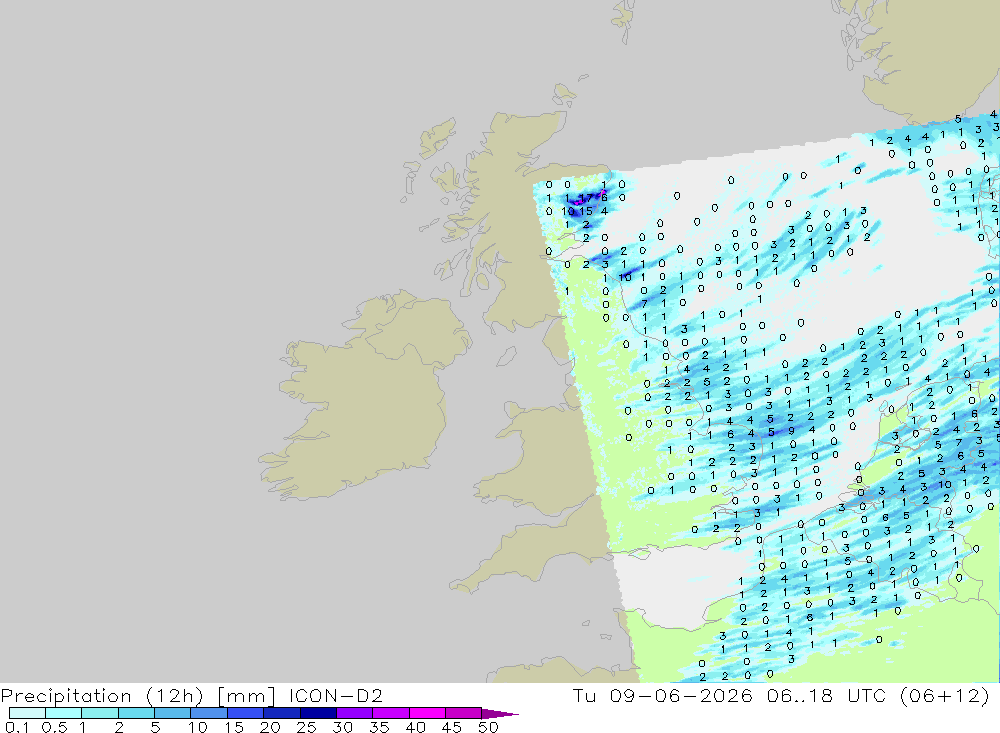The height and width of the screenshot is (733, 1000).
Task: Click the lightest cyan 0.1–0.5 legend swatch
Action: coord(27,713)
